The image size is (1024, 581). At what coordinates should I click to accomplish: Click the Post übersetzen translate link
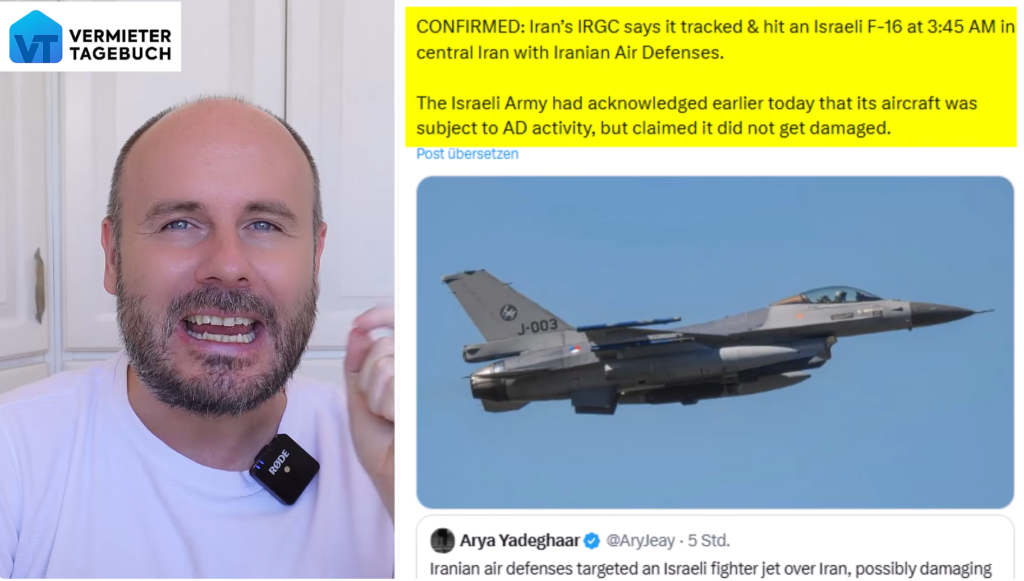click(468, 154)
